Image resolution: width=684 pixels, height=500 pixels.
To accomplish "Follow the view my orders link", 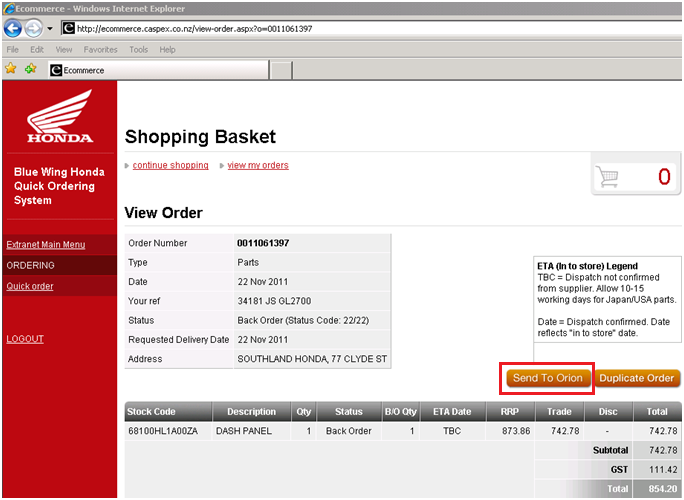I will pyautogui.click(x=258, y=165).
